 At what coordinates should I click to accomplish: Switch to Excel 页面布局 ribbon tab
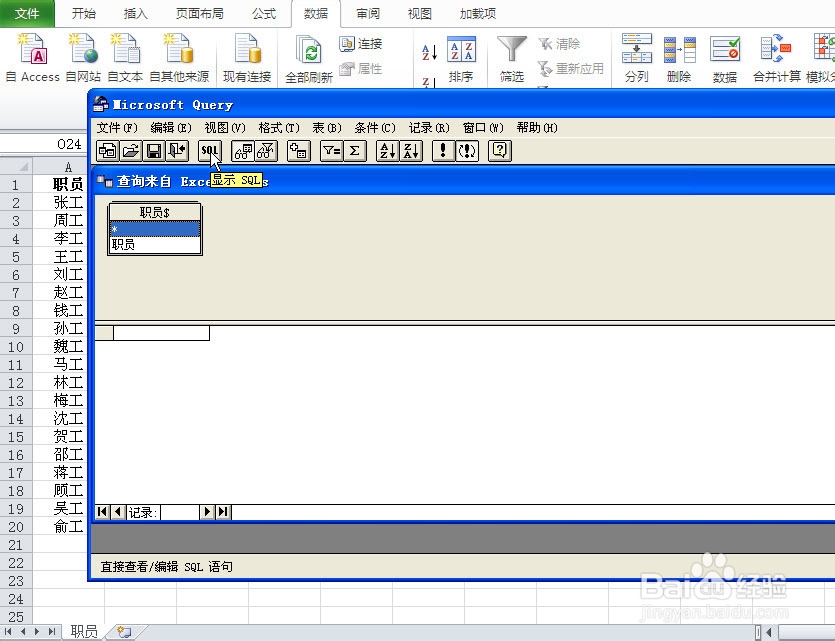click(x=200, y=13)
